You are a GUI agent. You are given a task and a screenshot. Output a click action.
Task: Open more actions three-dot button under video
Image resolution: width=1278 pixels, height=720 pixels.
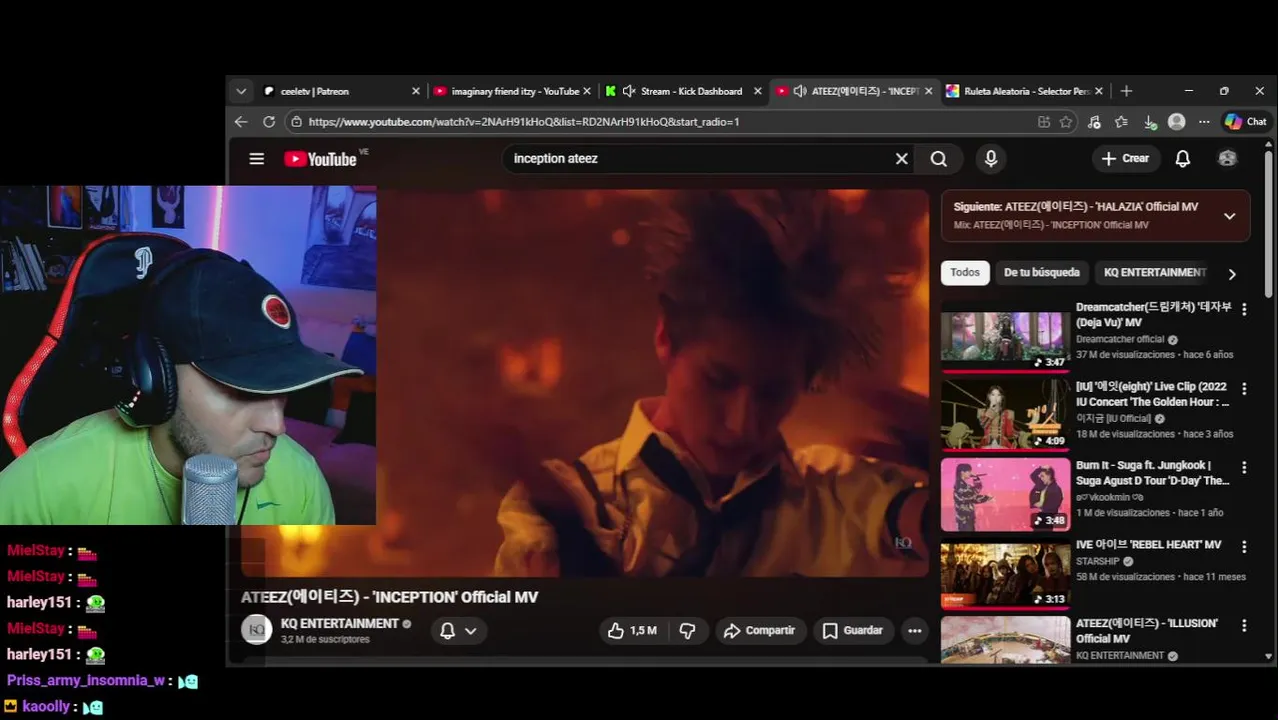(x=914, y=630)
